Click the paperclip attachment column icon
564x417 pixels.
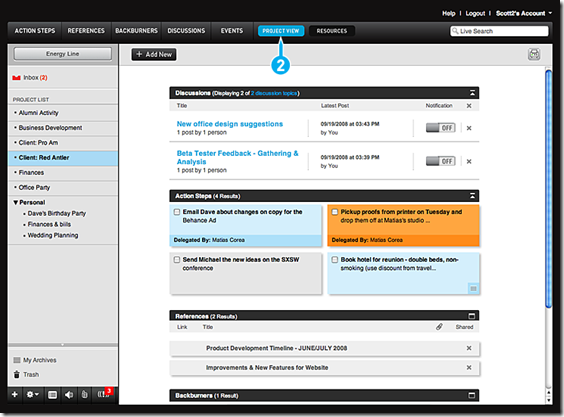(439, 327)
